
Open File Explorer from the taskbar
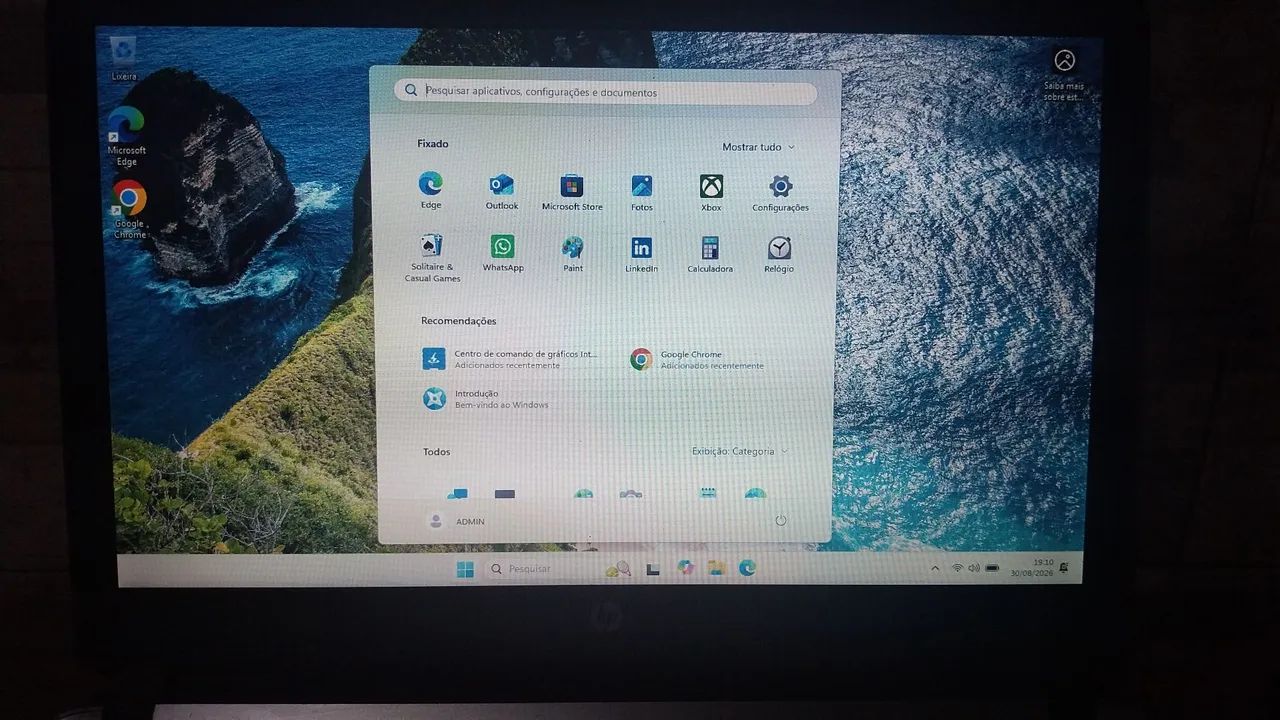tap(716, 568)
